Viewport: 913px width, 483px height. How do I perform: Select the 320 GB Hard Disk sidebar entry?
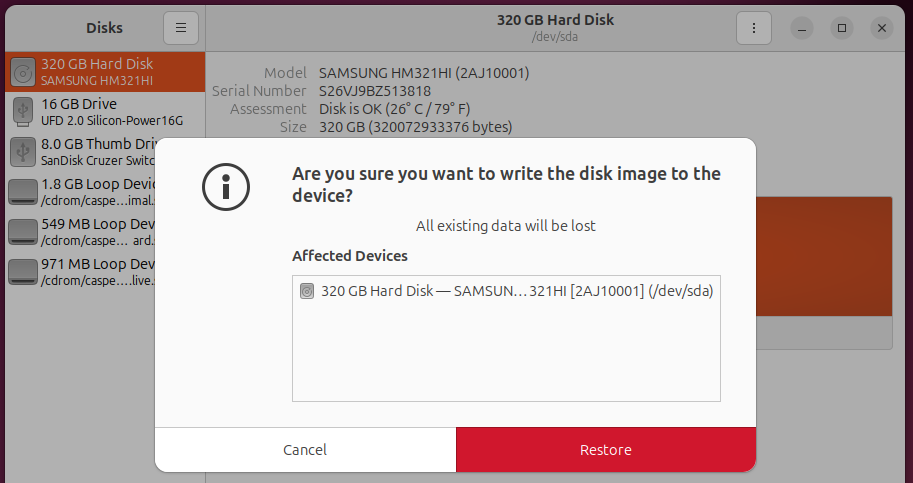pyautogui.click(x=100, y=71)
